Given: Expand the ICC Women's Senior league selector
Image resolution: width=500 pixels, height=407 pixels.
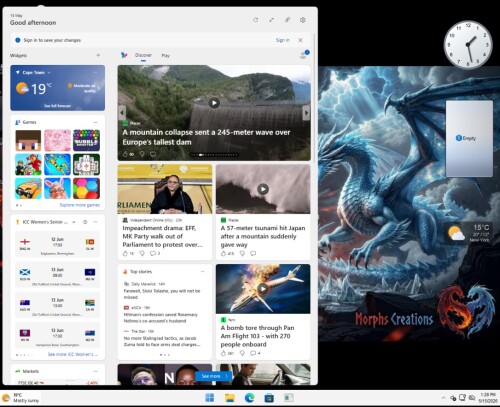Looking at the screenshot, I should pos(74,222).
